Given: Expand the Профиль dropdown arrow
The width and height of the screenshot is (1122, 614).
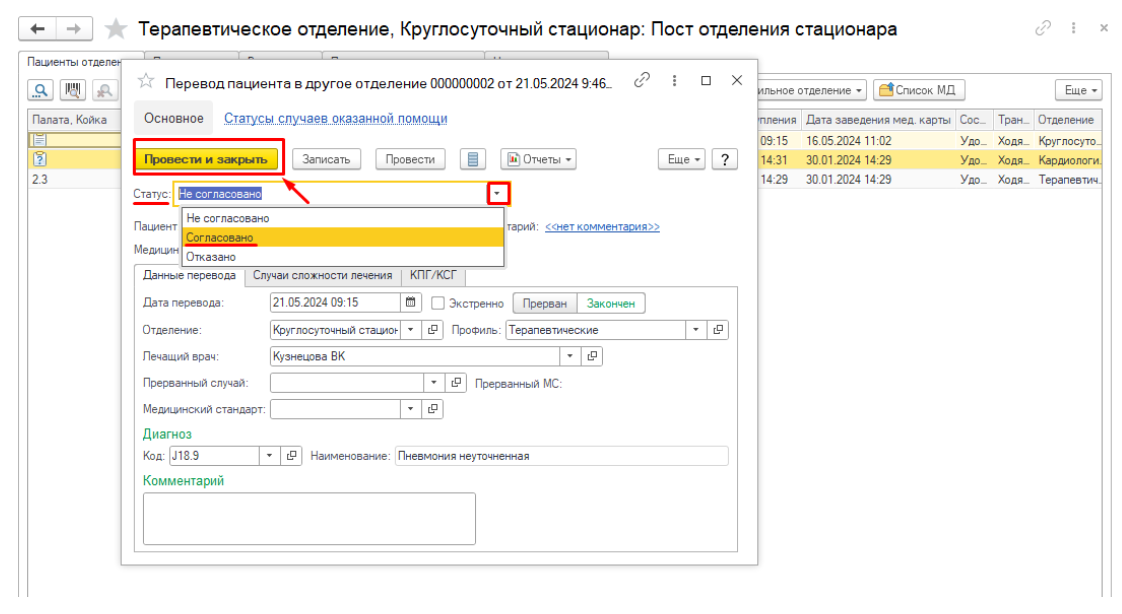Looking at the screenshot, I should pos(695,330).
